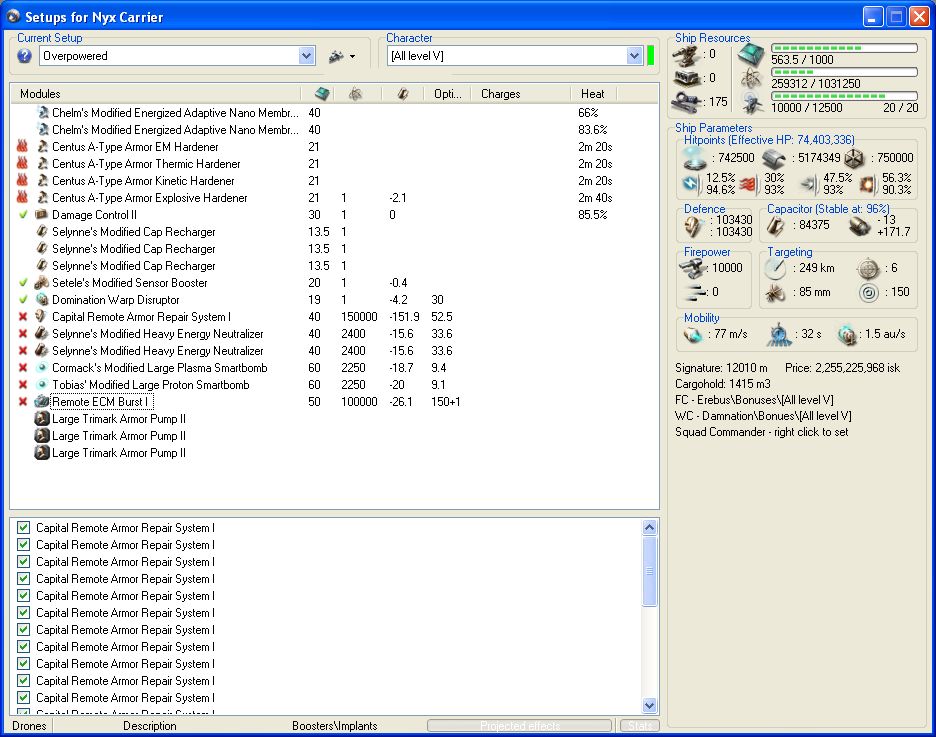Toggle overheat flame on Centus A-Type Armor Kinetic Hardener
The height and width of the screenshot is (737, 936).
coord(23,181)
